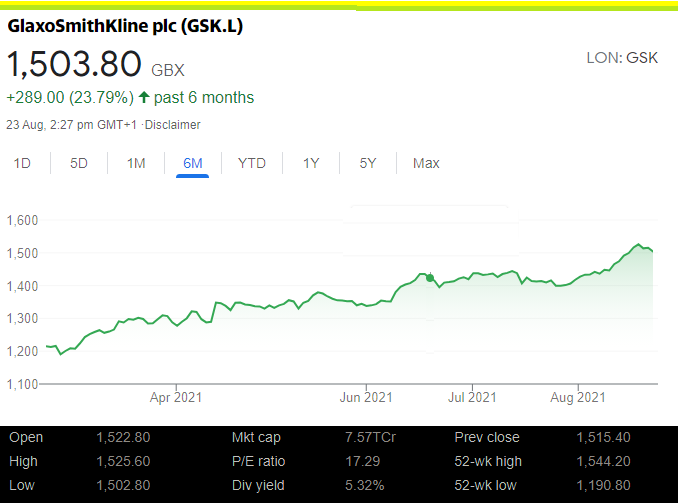Screen dimensions: 678x503
Task: Switch to the 1M range tab
Action: coord(136,163)
